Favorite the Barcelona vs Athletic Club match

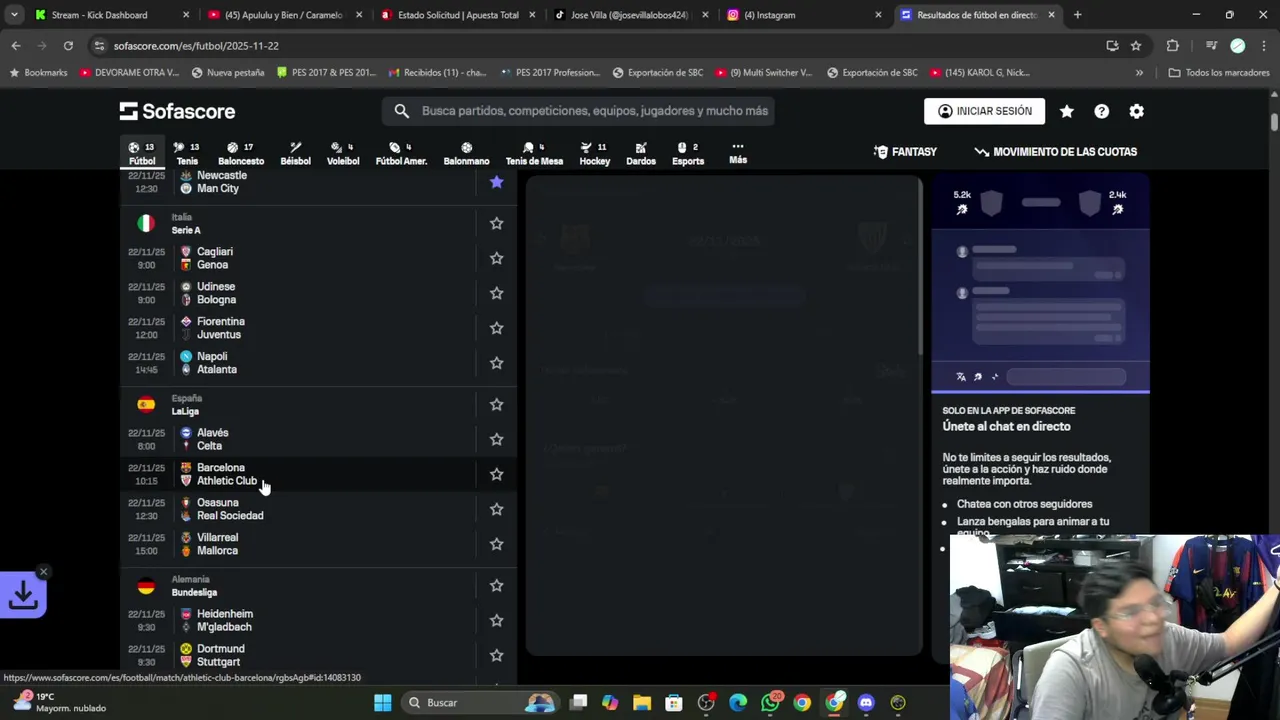point(496,474)
